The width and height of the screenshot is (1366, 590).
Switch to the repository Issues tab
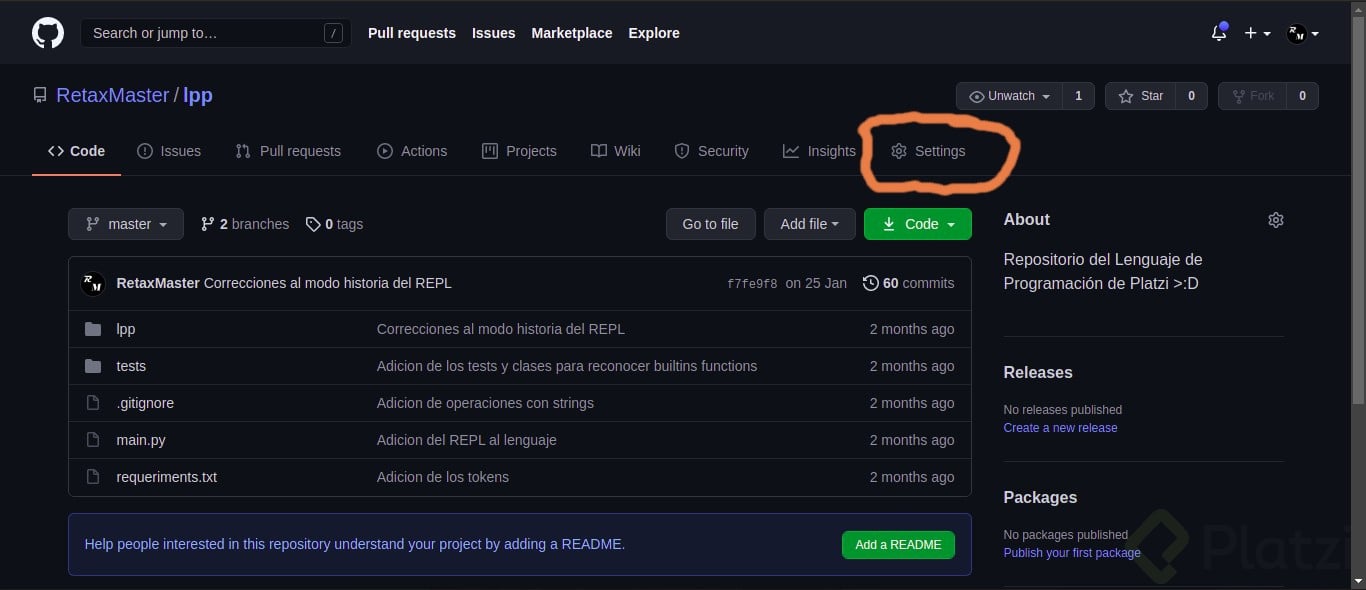[169, 151]
